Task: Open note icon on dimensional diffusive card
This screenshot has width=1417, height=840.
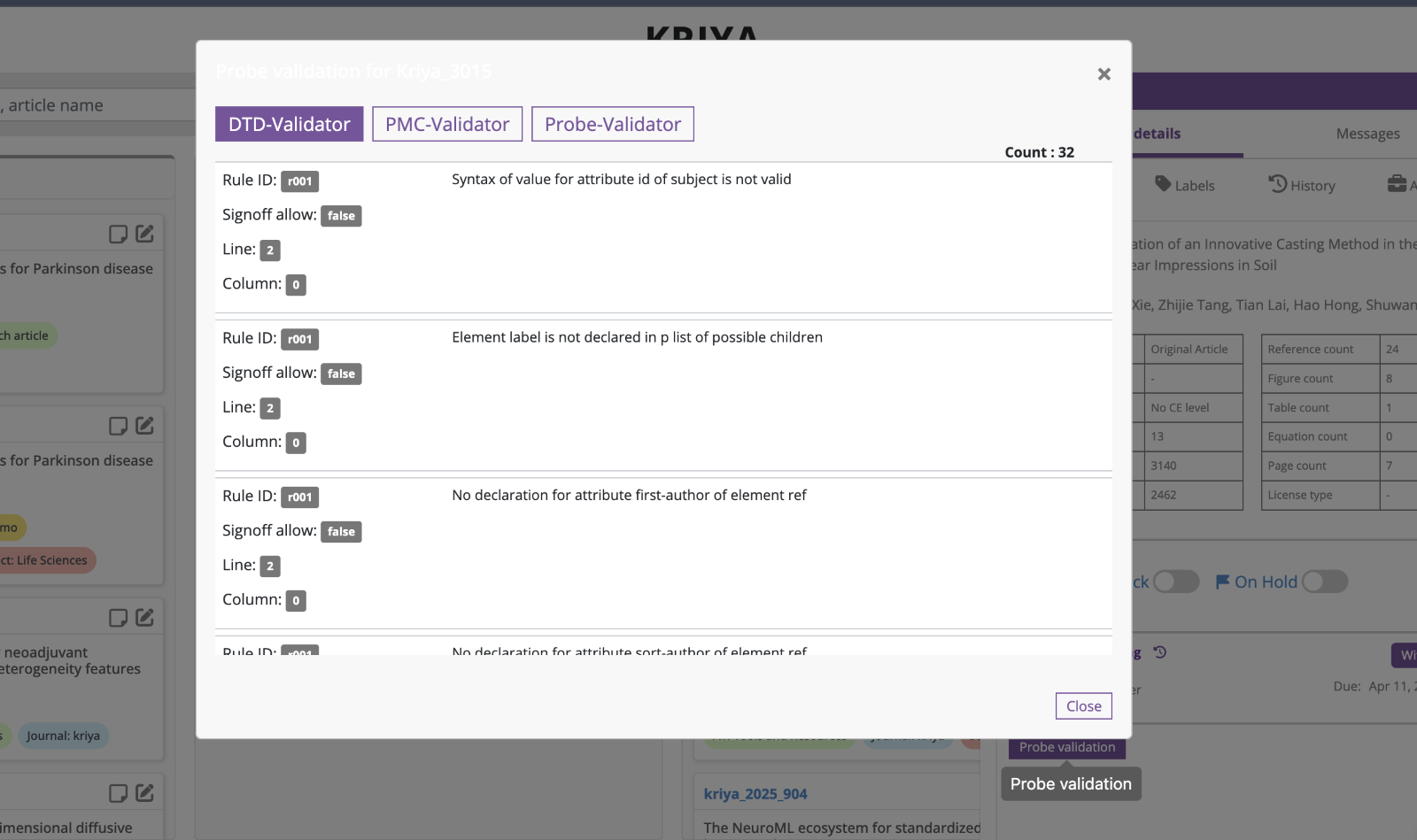Action: pyautogui.click(x=118, y=793)
